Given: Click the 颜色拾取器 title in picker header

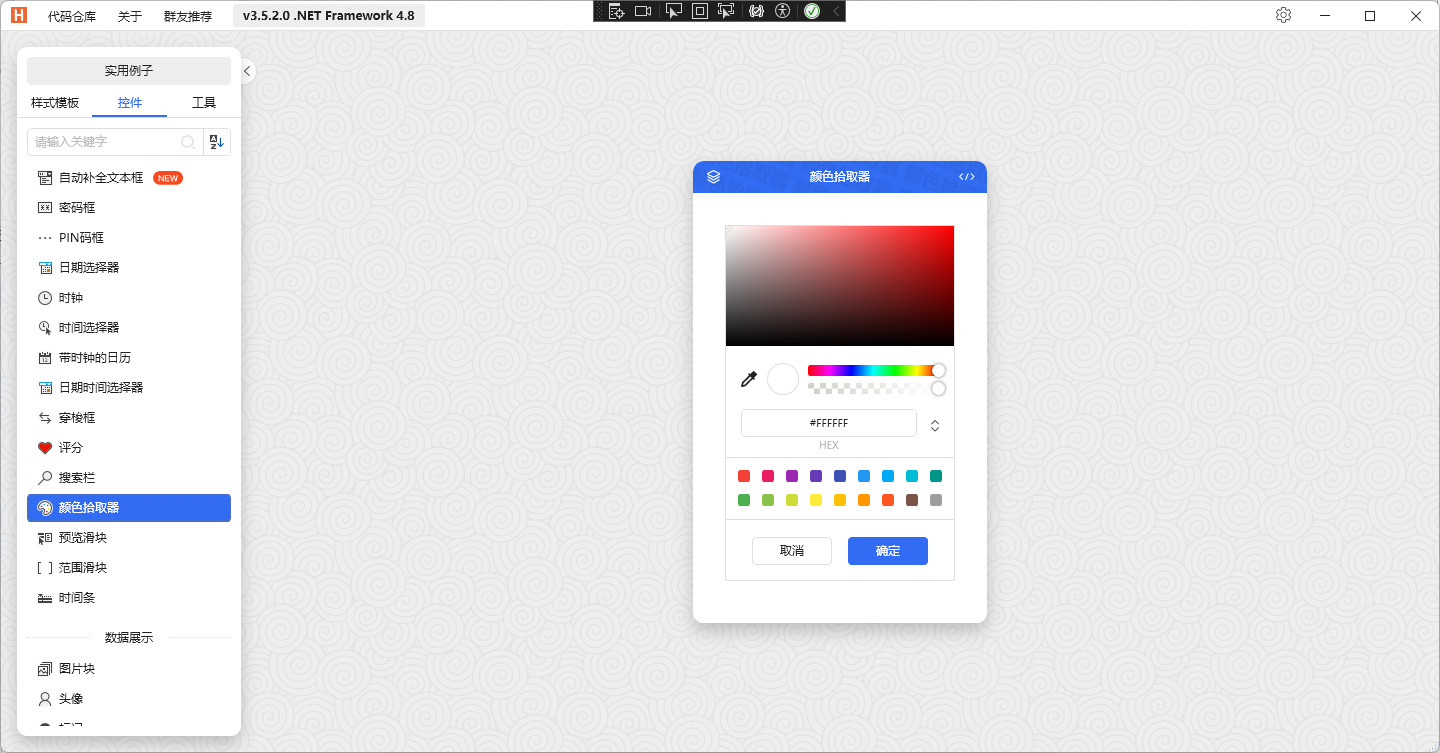Looking at the screenshot, I should tap(840, 177).
